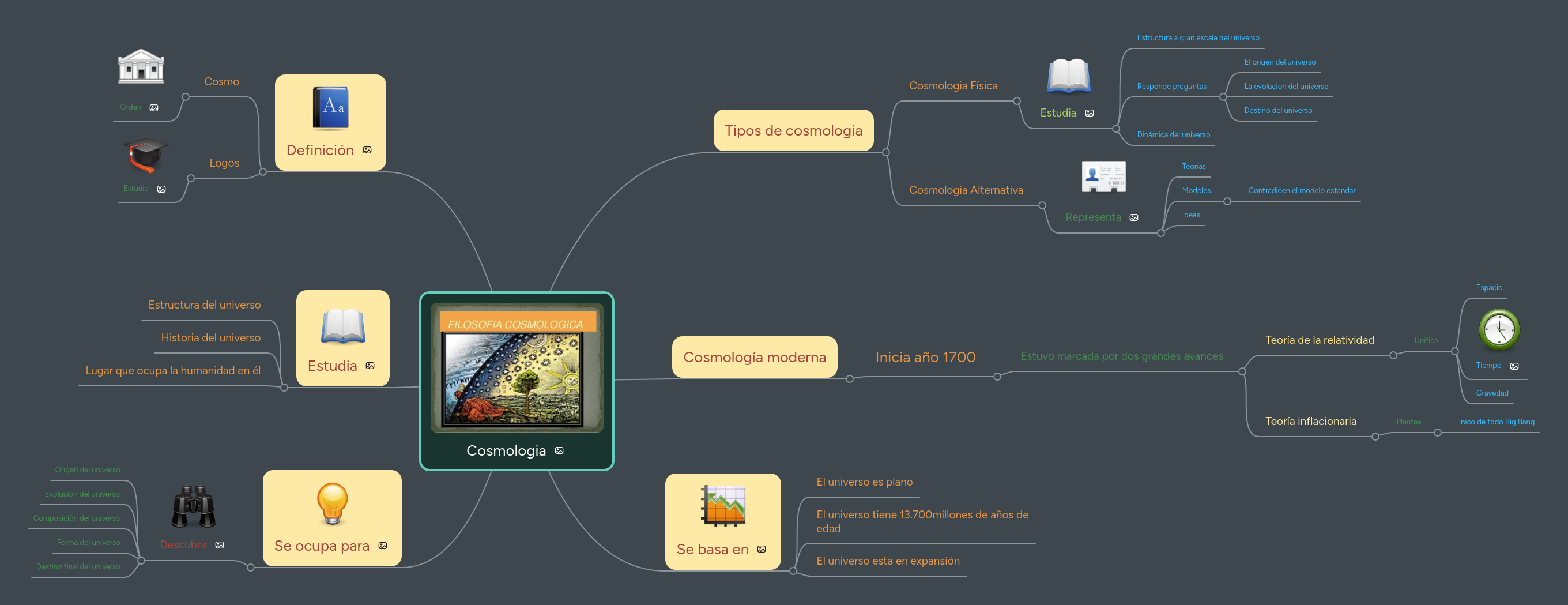
Task: Click the graduation cap icon above Estudio
Action: point(145,156)
